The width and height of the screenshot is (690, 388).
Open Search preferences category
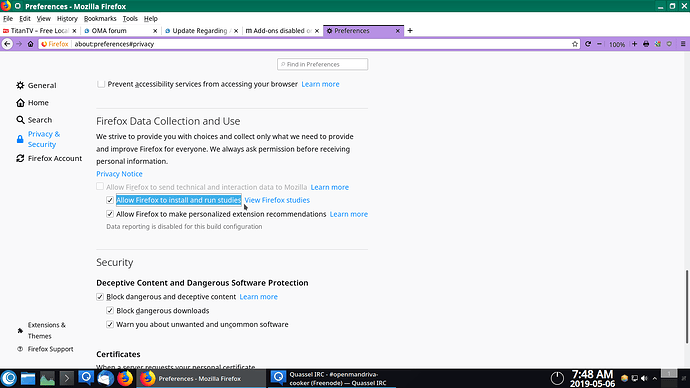(x=34, y=120)
